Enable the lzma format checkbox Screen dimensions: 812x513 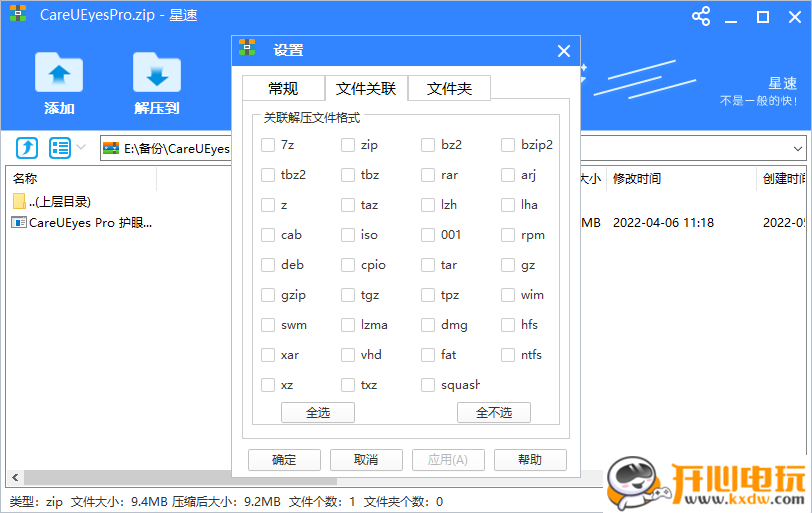(348, 325)
